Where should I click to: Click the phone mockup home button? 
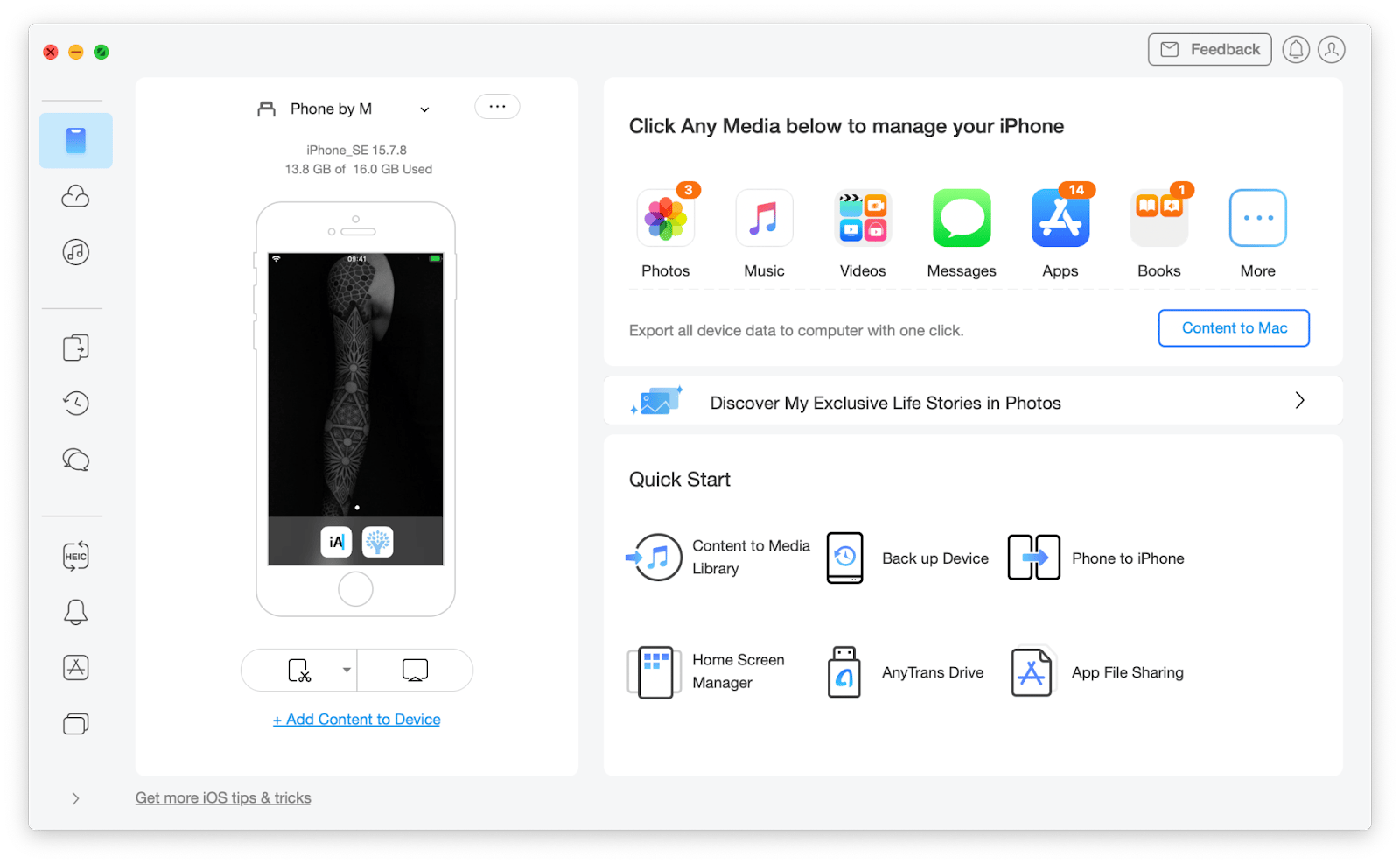click(x=355, y=590)
